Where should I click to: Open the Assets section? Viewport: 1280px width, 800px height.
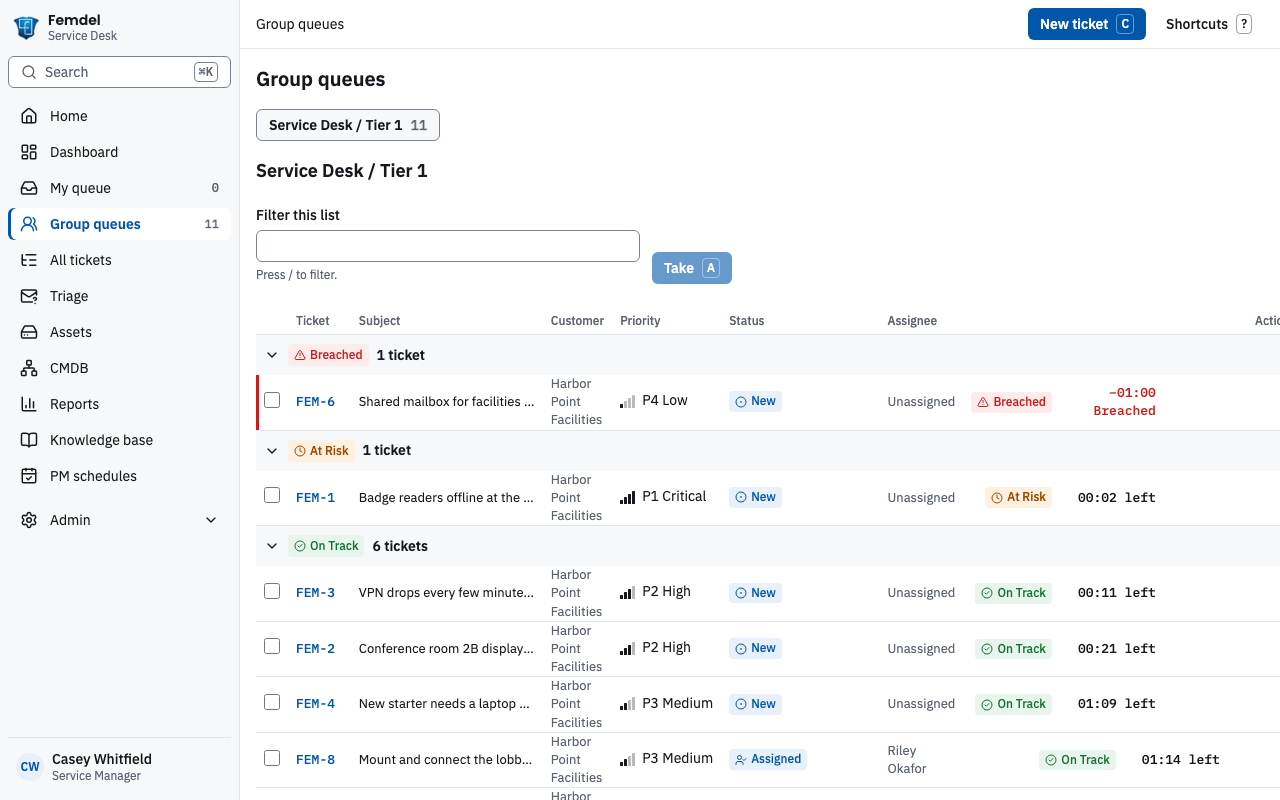coord(119,332)
